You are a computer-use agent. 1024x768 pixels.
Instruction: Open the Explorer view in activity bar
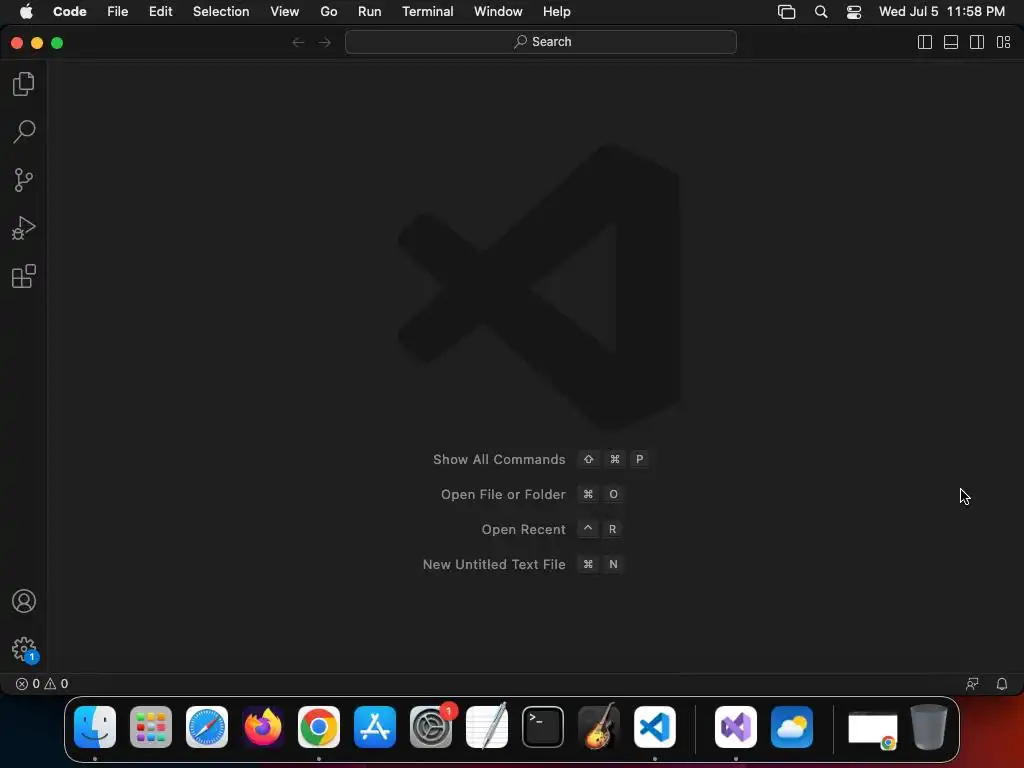(24, 84)
